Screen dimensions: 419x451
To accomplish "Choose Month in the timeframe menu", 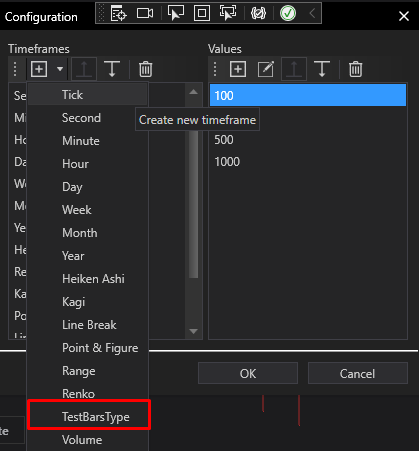I will click(87, 233).
